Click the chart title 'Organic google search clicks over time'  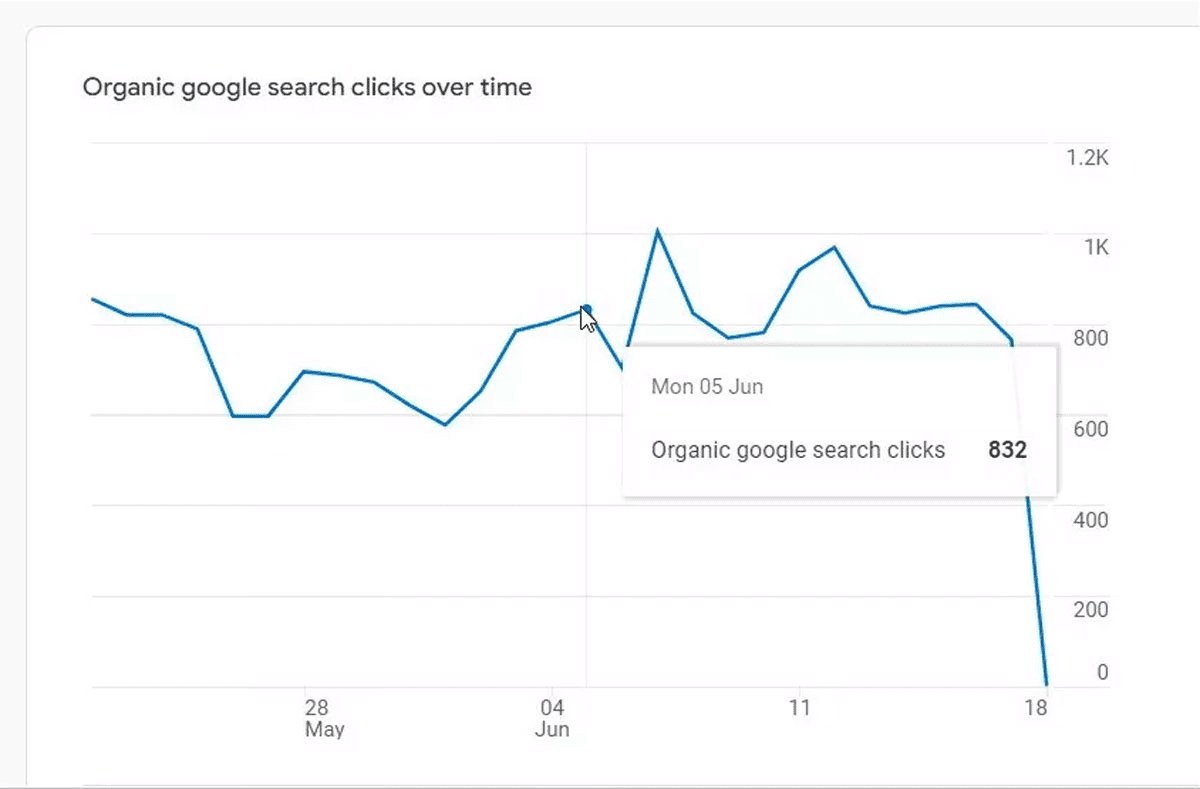(x=307, y=87)
